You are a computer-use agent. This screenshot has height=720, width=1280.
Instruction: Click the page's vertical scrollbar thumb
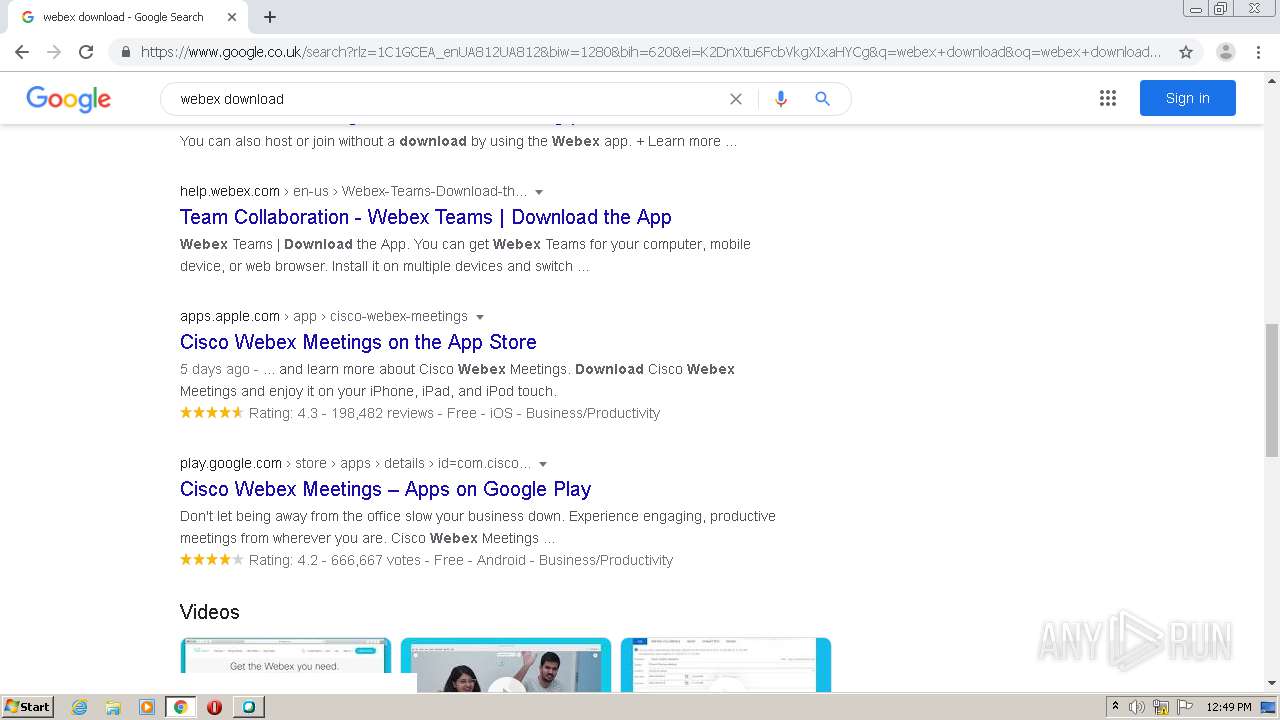pos(1272,390)
